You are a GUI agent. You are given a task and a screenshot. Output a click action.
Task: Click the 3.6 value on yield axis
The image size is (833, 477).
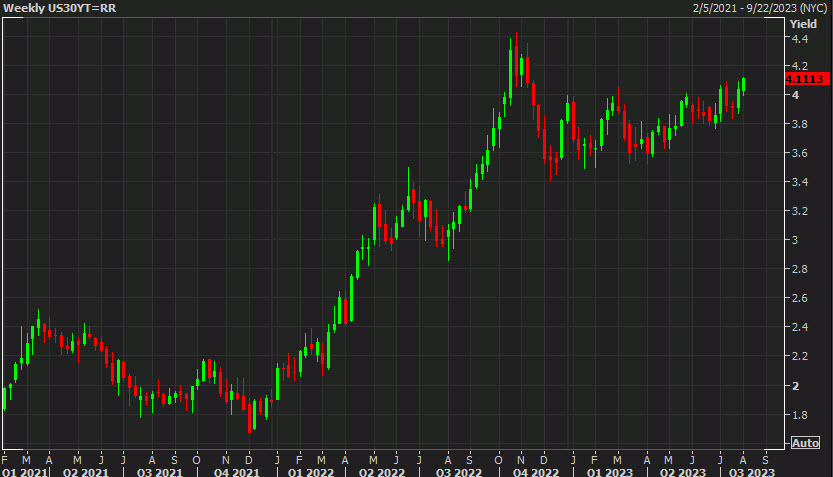(800, 153)
